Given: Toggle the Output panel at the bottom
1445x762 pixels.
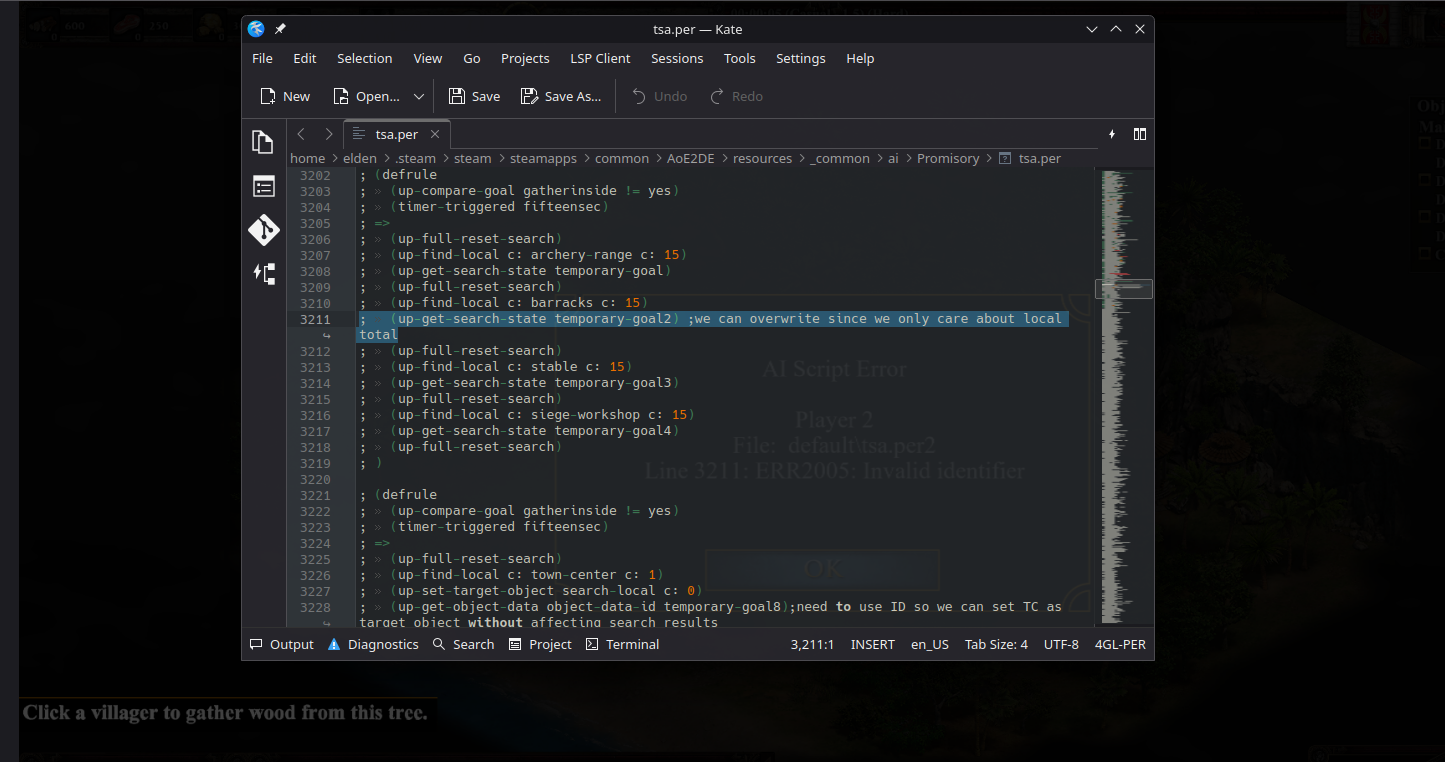Looking at the screenshot, I should [x=282, y=645].
